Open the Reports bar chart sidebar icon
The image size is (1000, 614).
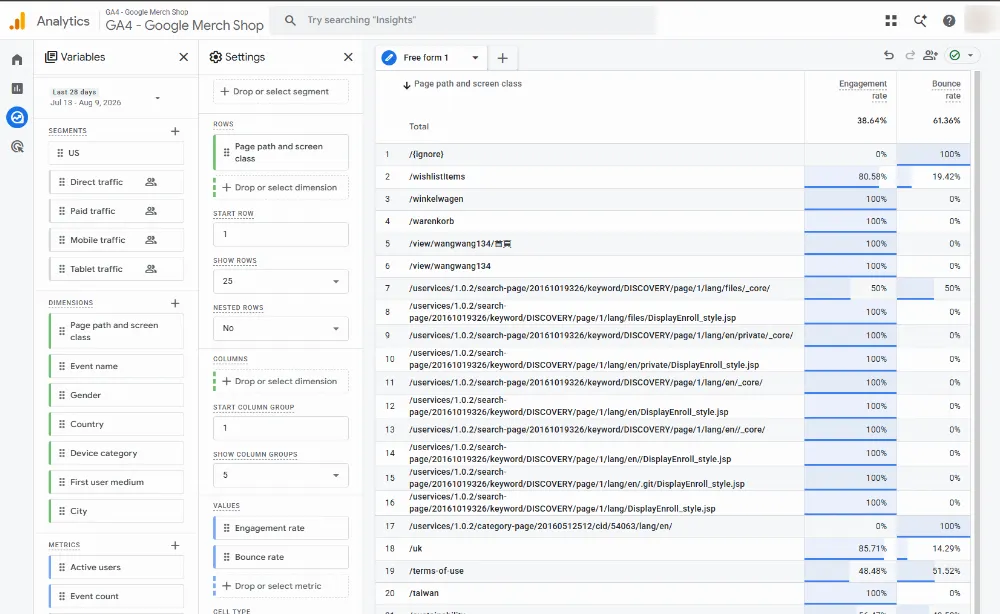point(17,88)
